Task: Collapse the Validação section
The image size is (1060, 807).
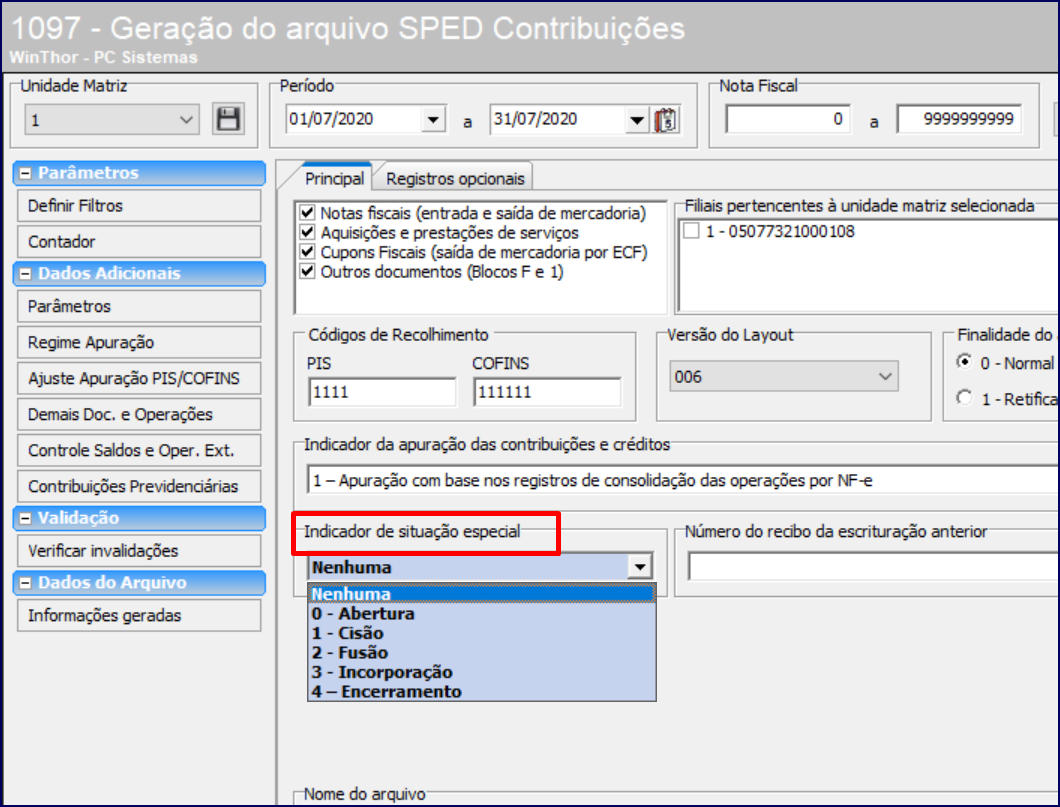Action: 26,518
